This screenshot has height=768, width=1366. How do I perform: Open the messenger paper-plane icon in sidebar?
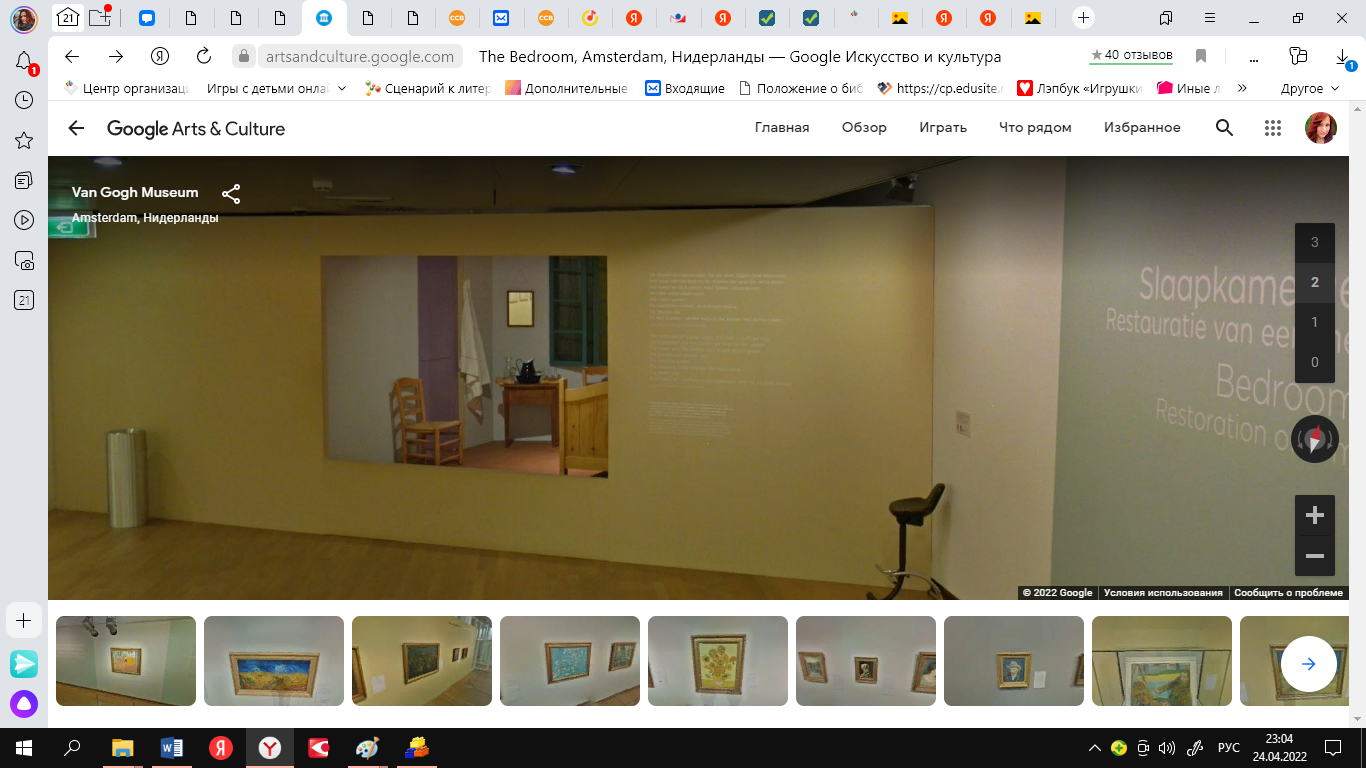click(x=24, y=663)
